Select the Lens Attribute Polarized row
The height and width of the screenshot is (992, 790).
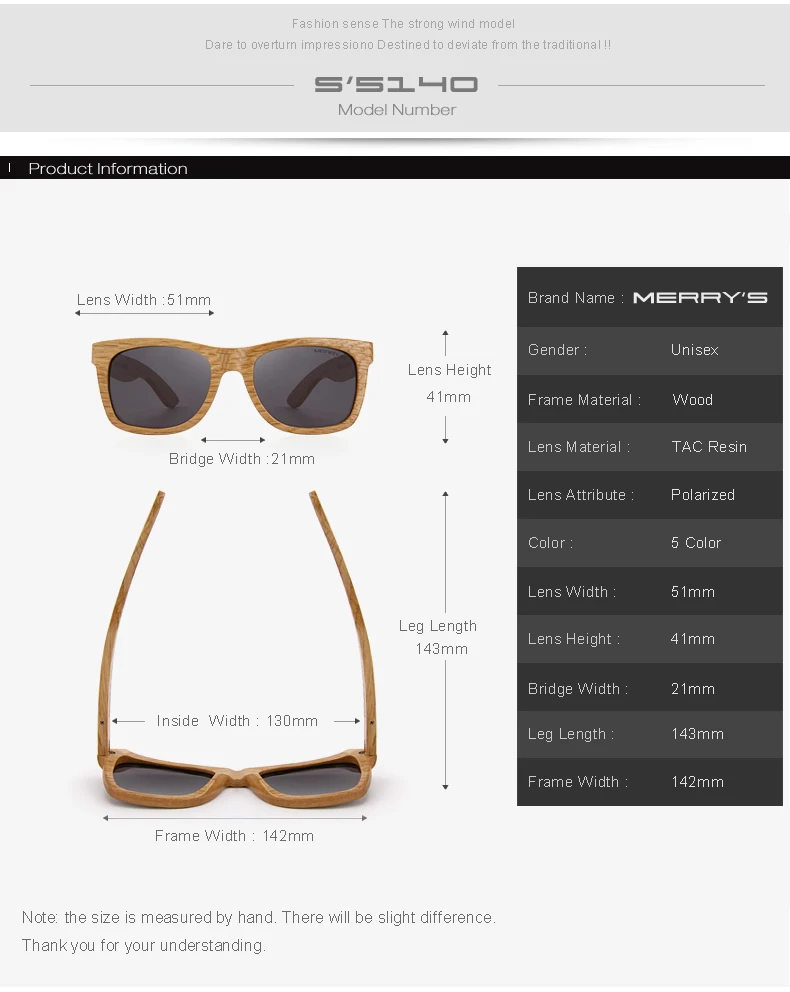click(650, 495)
